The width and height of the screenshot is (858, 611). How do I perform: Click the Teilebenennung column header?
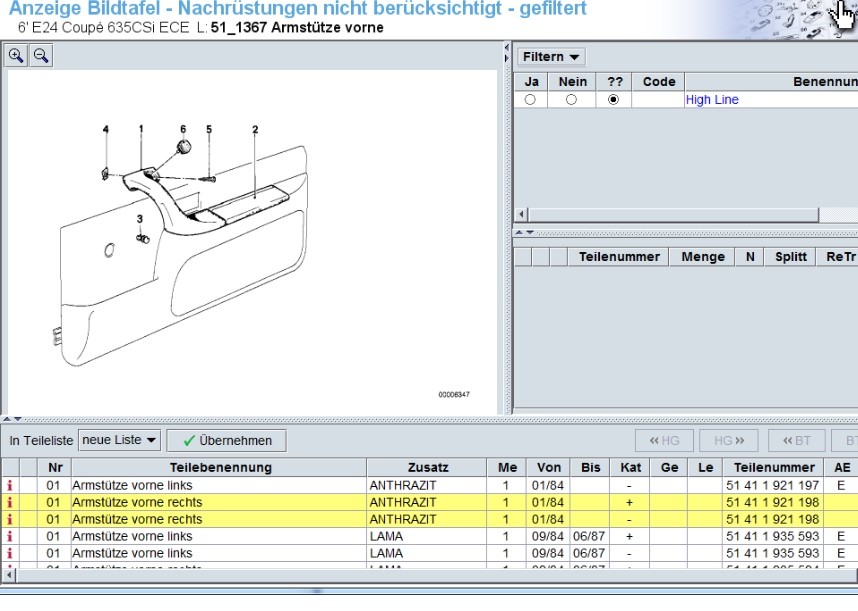219,467
